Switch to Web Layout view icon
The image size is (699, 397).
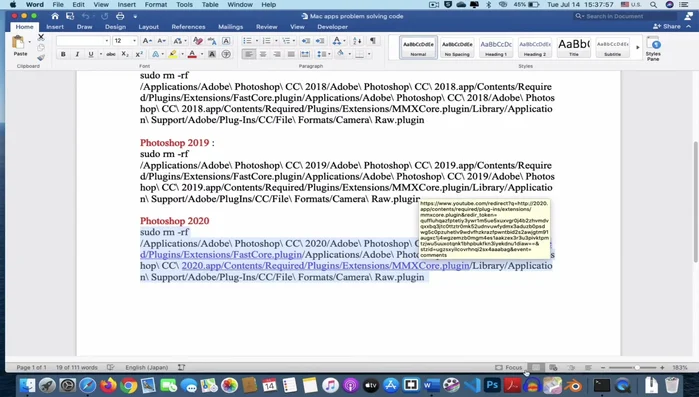553,368
